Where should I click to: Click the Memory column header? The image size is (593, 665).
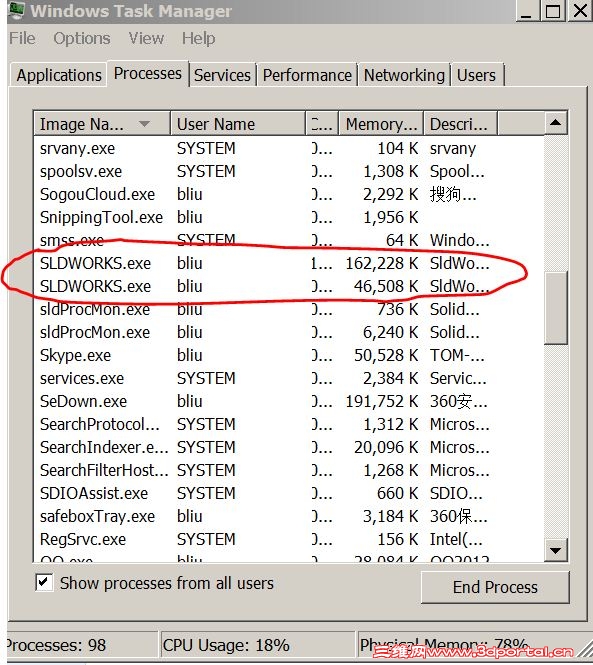381,124
